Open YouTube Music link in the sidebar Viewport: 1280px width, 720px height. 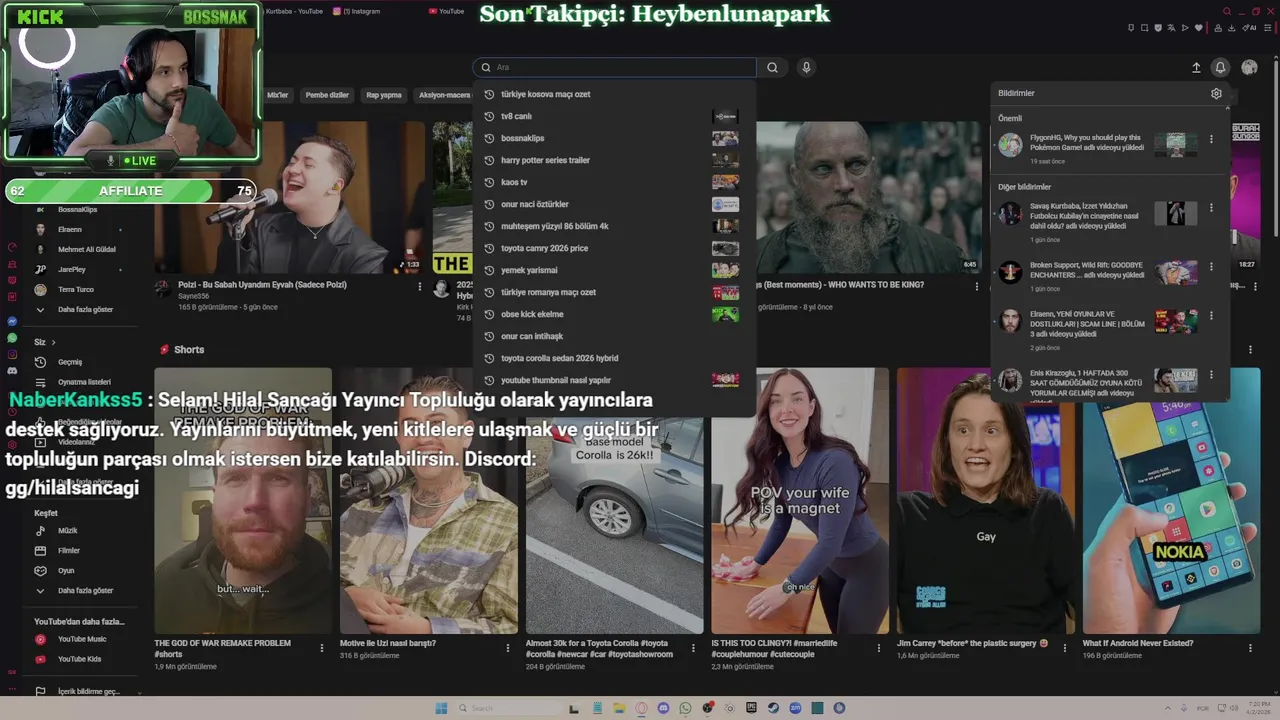81,639
